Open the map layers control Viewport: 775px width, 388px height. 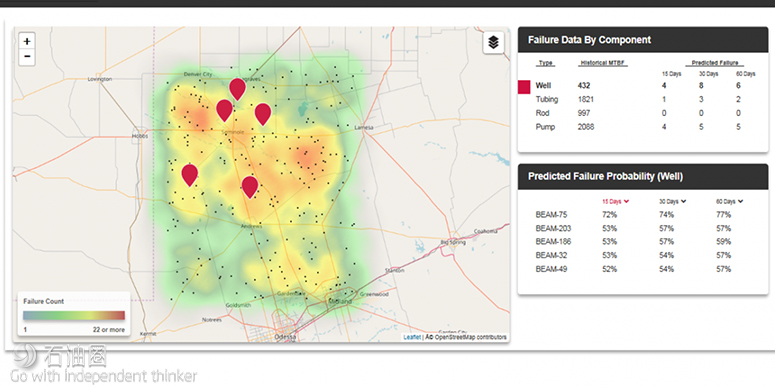click(493, 43)
